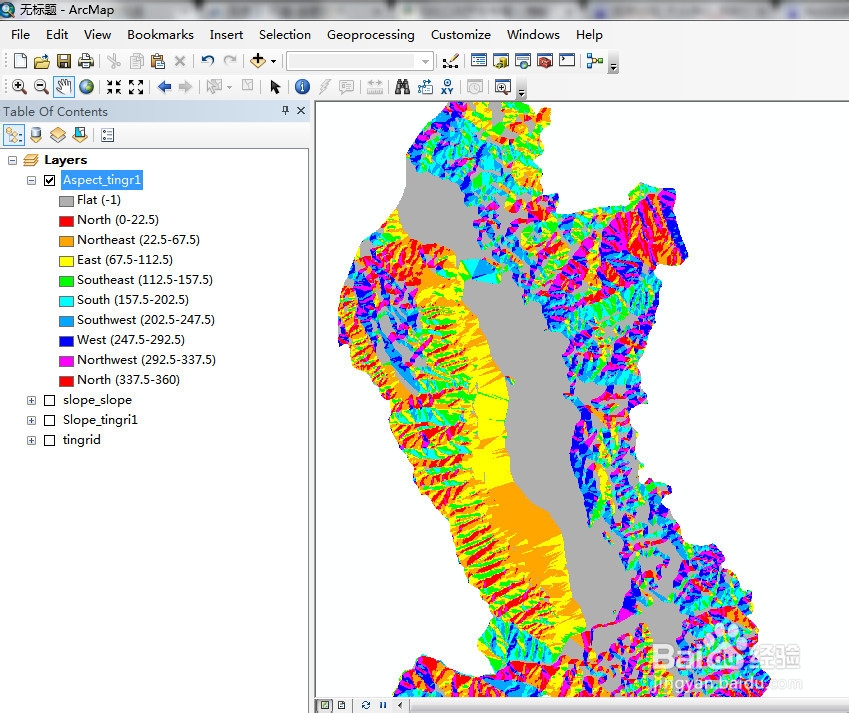Open the Editor toolbar icon

(x=450, y=61)
